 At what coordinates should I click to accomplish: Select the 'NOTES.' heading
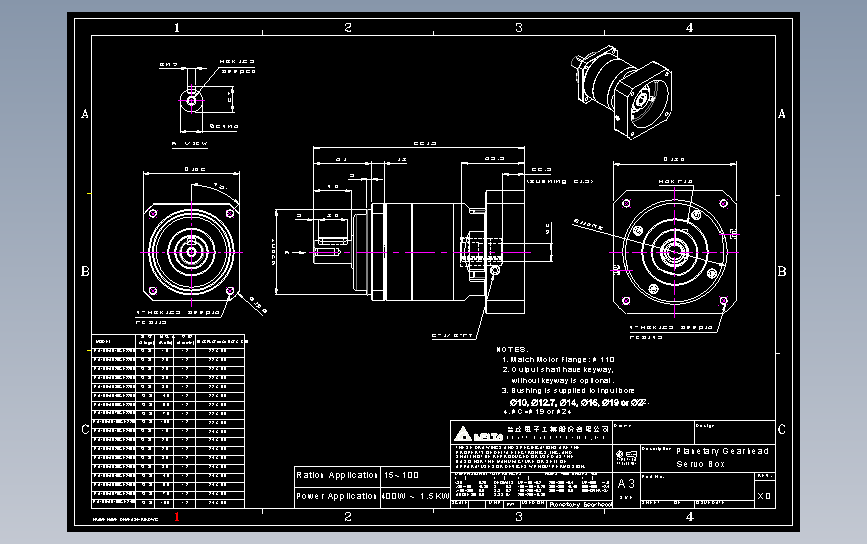coord(512,349)
